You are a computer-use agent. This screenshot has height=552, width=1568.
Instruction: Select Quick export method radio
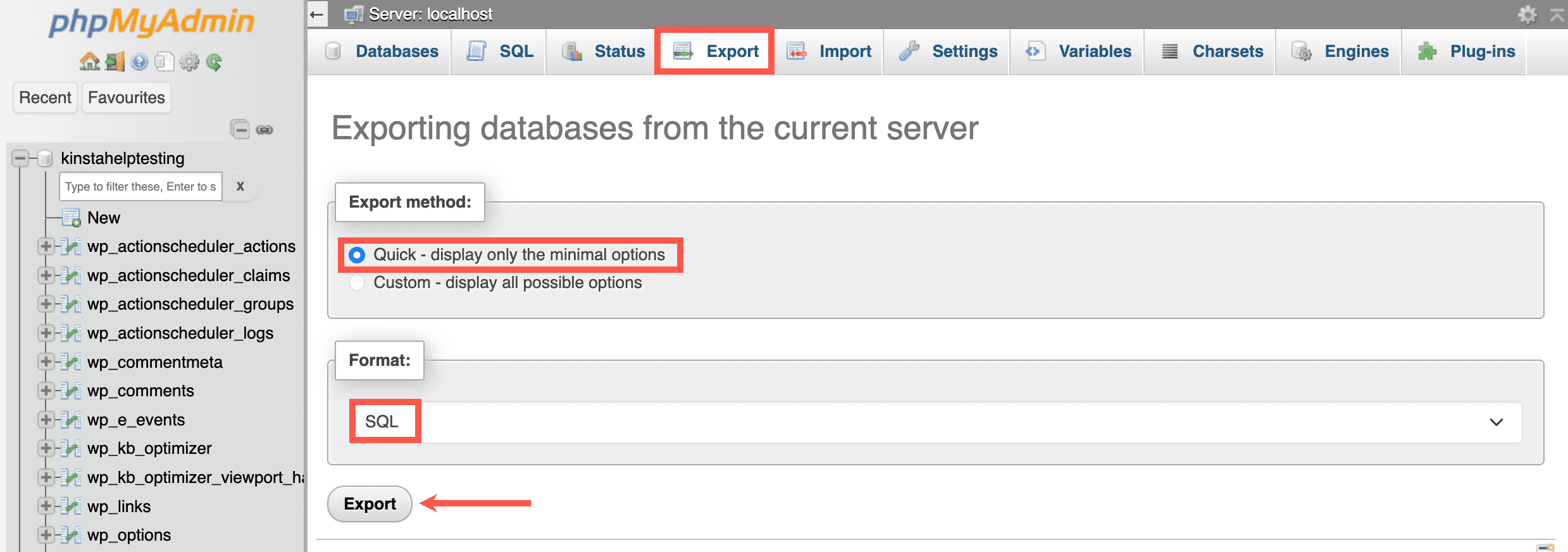pyautogui.click(x=357, y=254)
